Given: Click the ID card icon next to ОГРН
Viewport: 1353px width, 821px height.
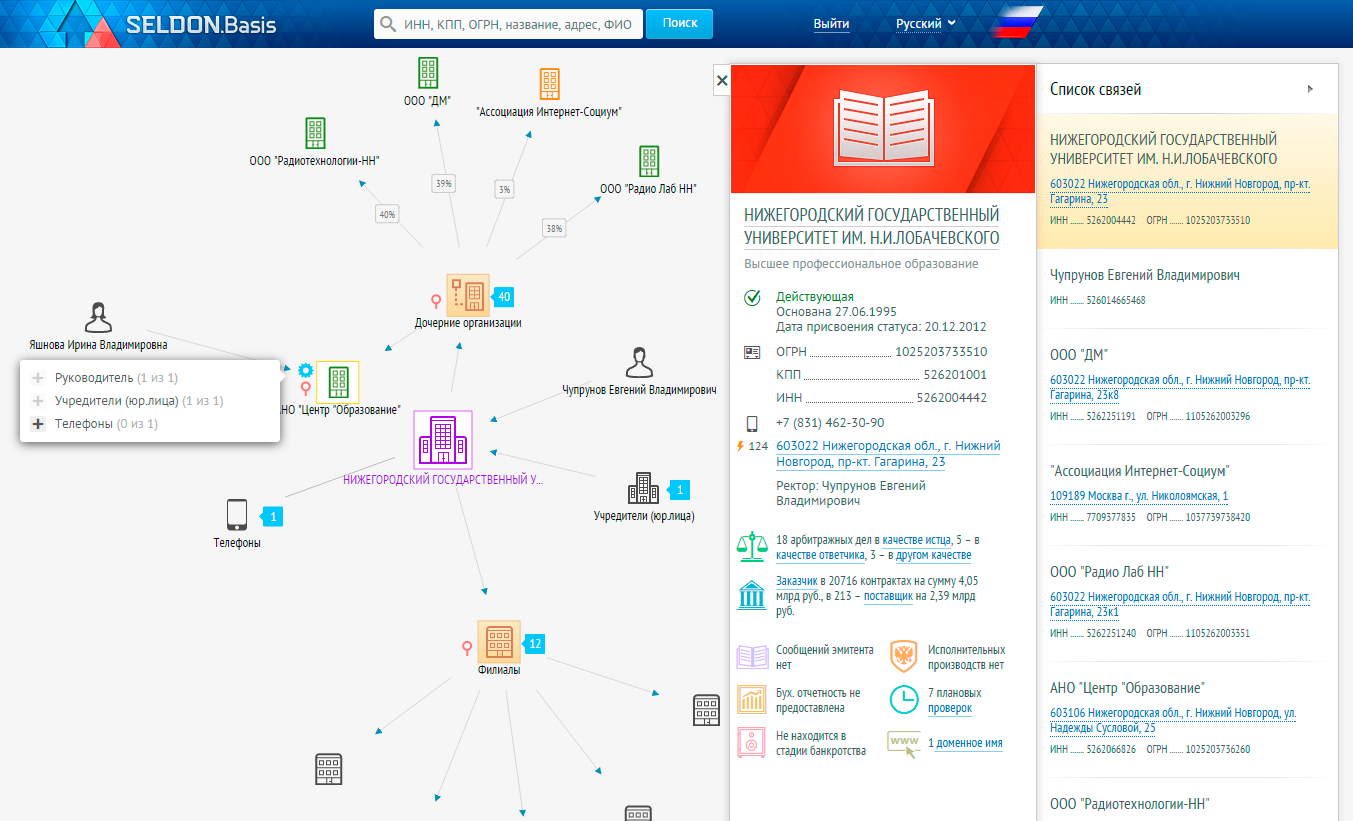Looking at the screenshot, I should coord(752,352).
